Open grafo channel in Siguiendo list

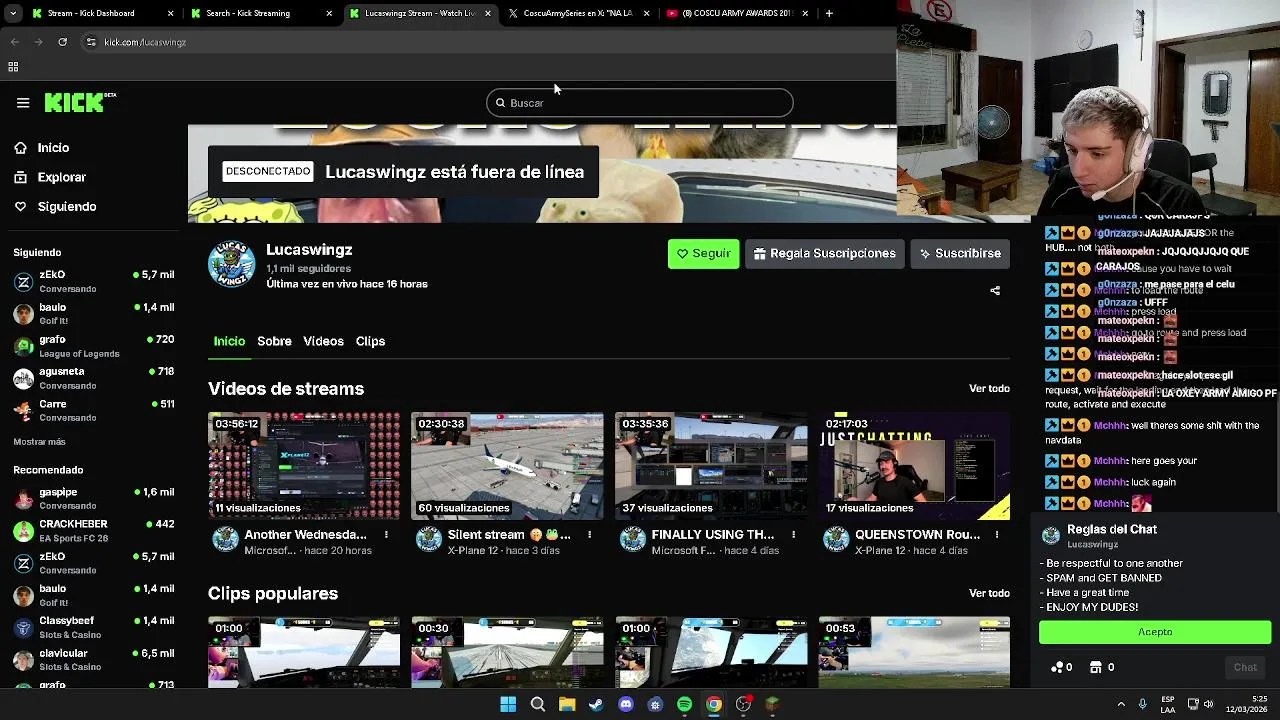pos(93,346)
